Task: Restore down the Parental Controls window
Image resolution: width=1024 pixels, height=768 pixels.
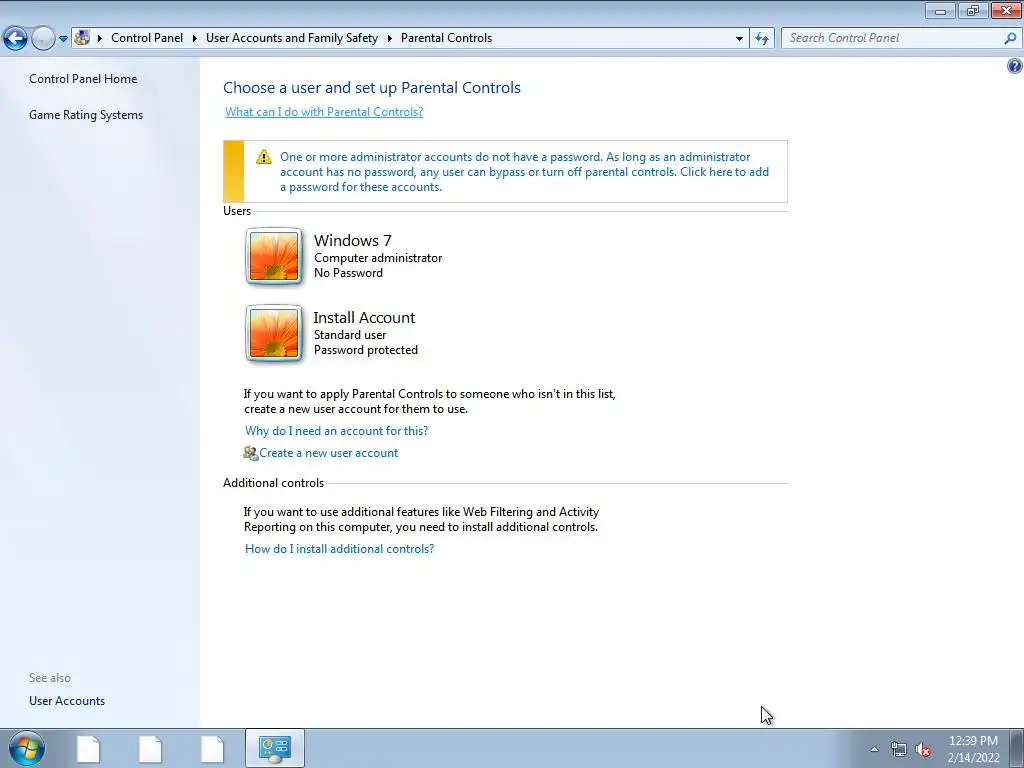Action: click(973, 10)
